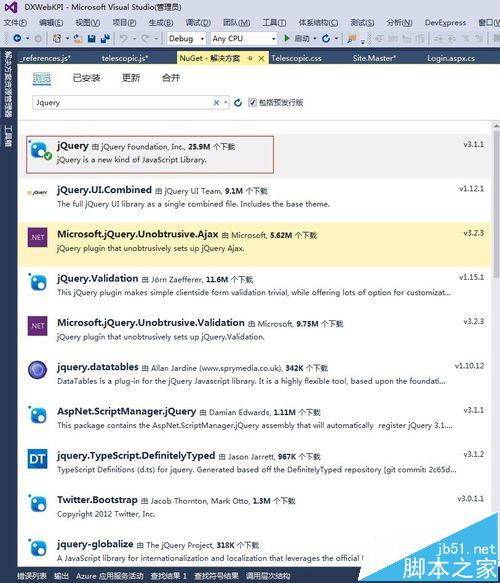Click the green Start debugging button

pyautogui.click(x=287, y=38)
